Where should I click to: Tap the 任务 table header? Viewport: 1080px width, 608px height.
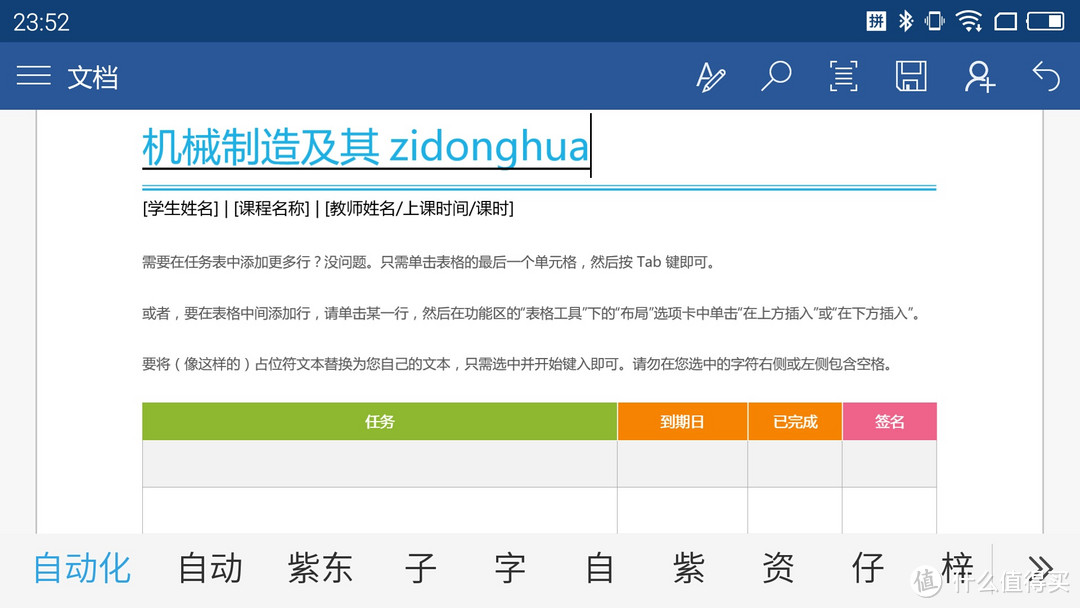(x=380, y=421)
